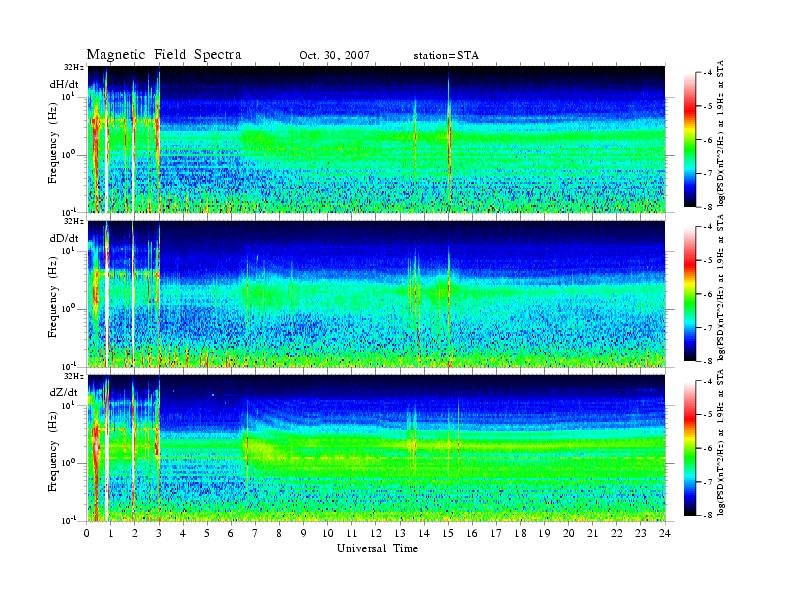Click the "21" tick on Universal Time axis
The height and width of the screenshot is (612, 792).
click(592, 533)
